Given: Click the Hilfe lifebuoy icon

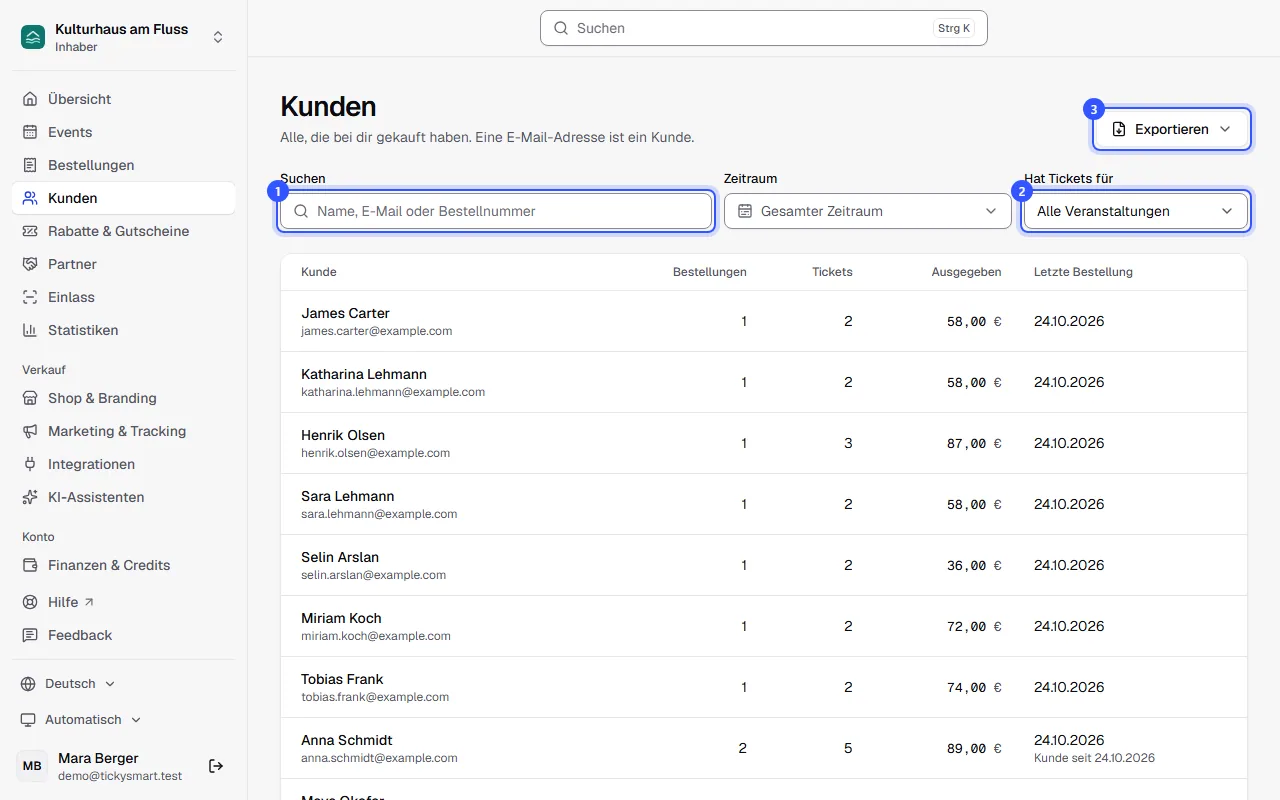Looking at the screenshot, I should 30,602.
